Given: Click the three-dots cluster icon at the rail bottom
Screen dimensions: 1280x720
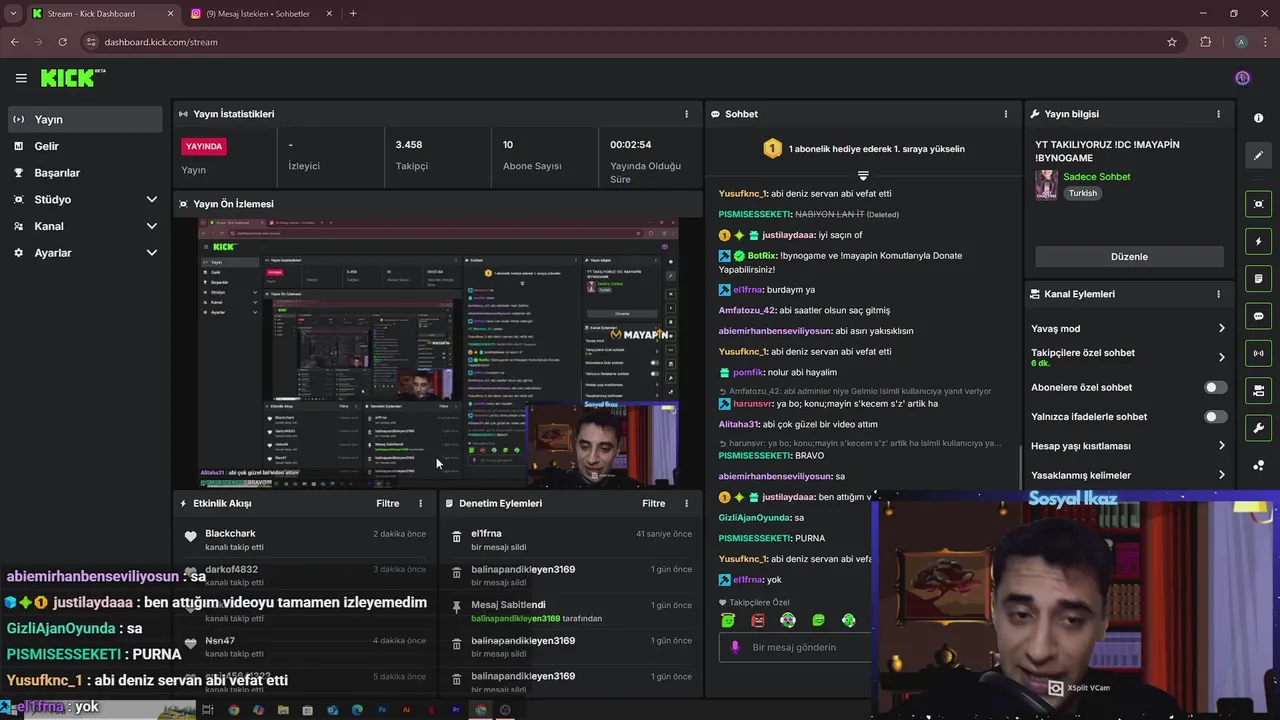Looking at the screenshot, I should (1258, 466).
